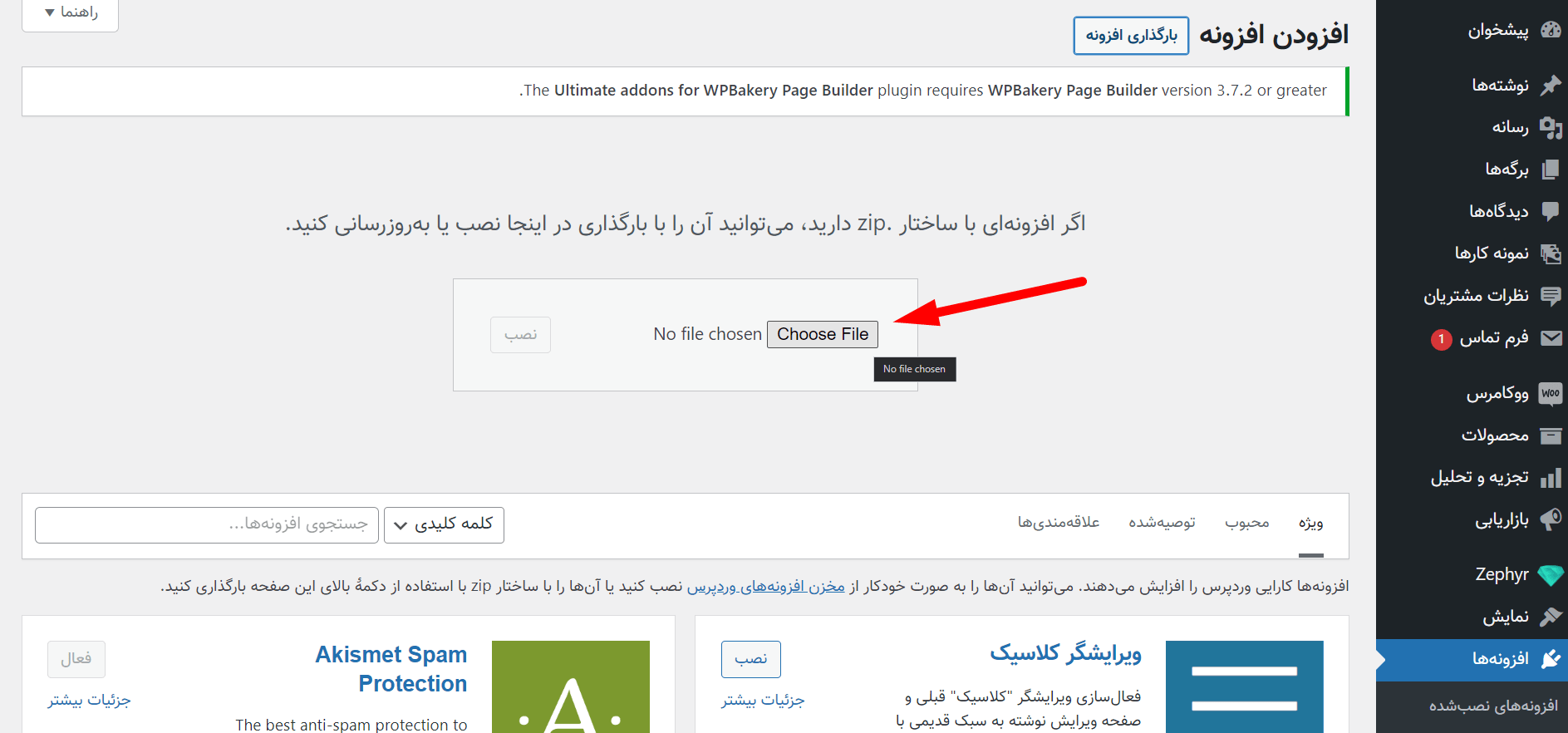Click the Appearance (نمایش) menu label
This screenshot has height=733, width=1568.
tap(1506, 617)
